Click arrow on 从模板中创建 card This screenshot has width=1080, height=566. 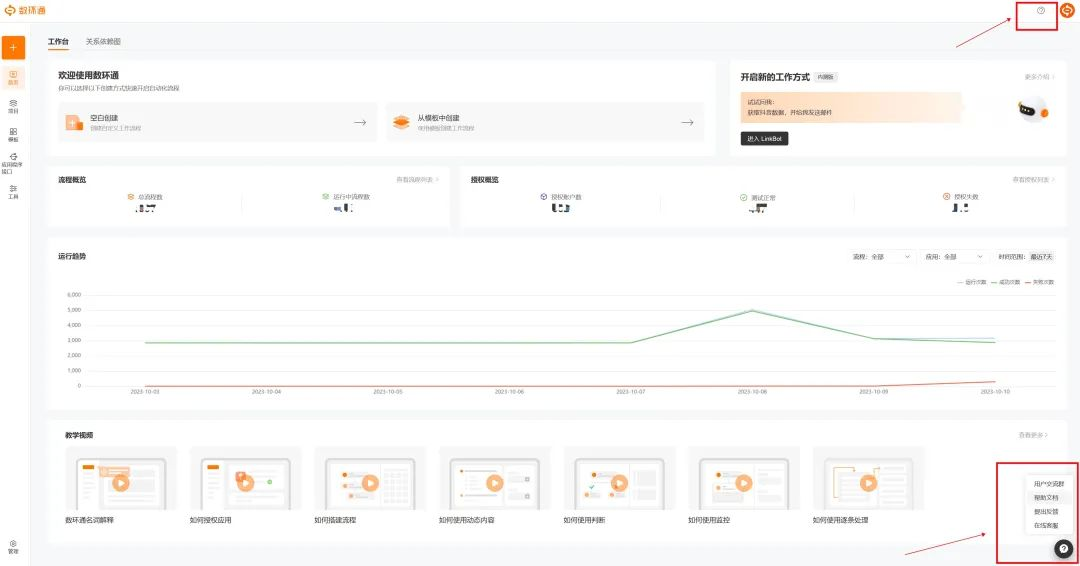pyautogui.click(x=687, y=122)
